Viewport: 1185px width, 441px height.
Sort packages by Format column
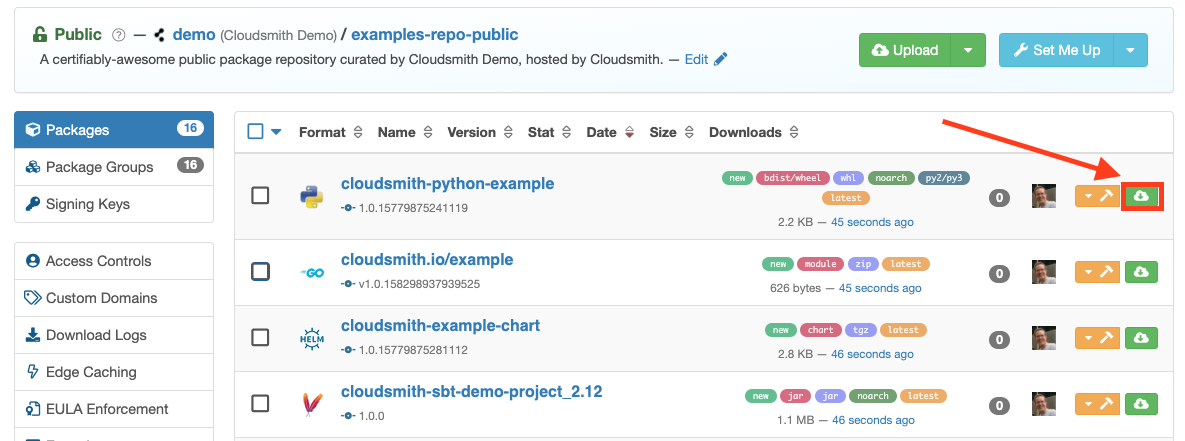[x=331, y=132]
